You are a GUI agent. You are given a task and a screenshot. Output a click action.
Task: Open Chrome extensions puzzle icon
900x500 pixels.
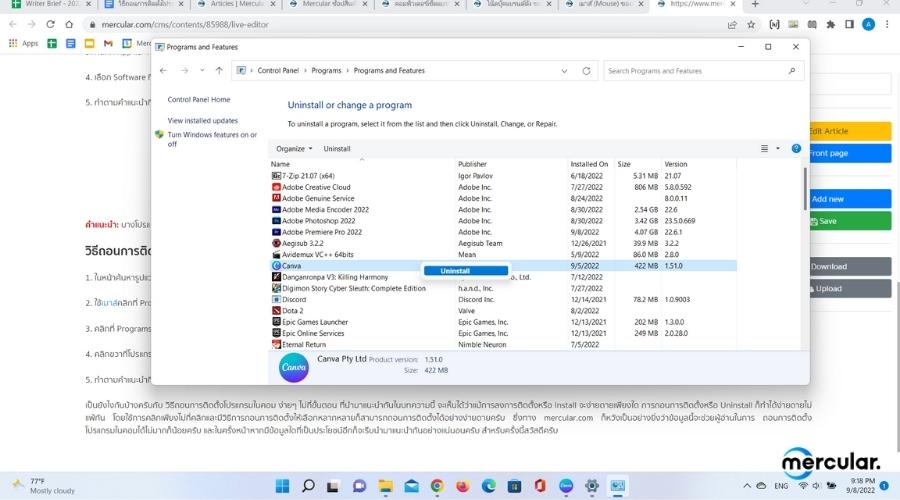pos(831,25)
